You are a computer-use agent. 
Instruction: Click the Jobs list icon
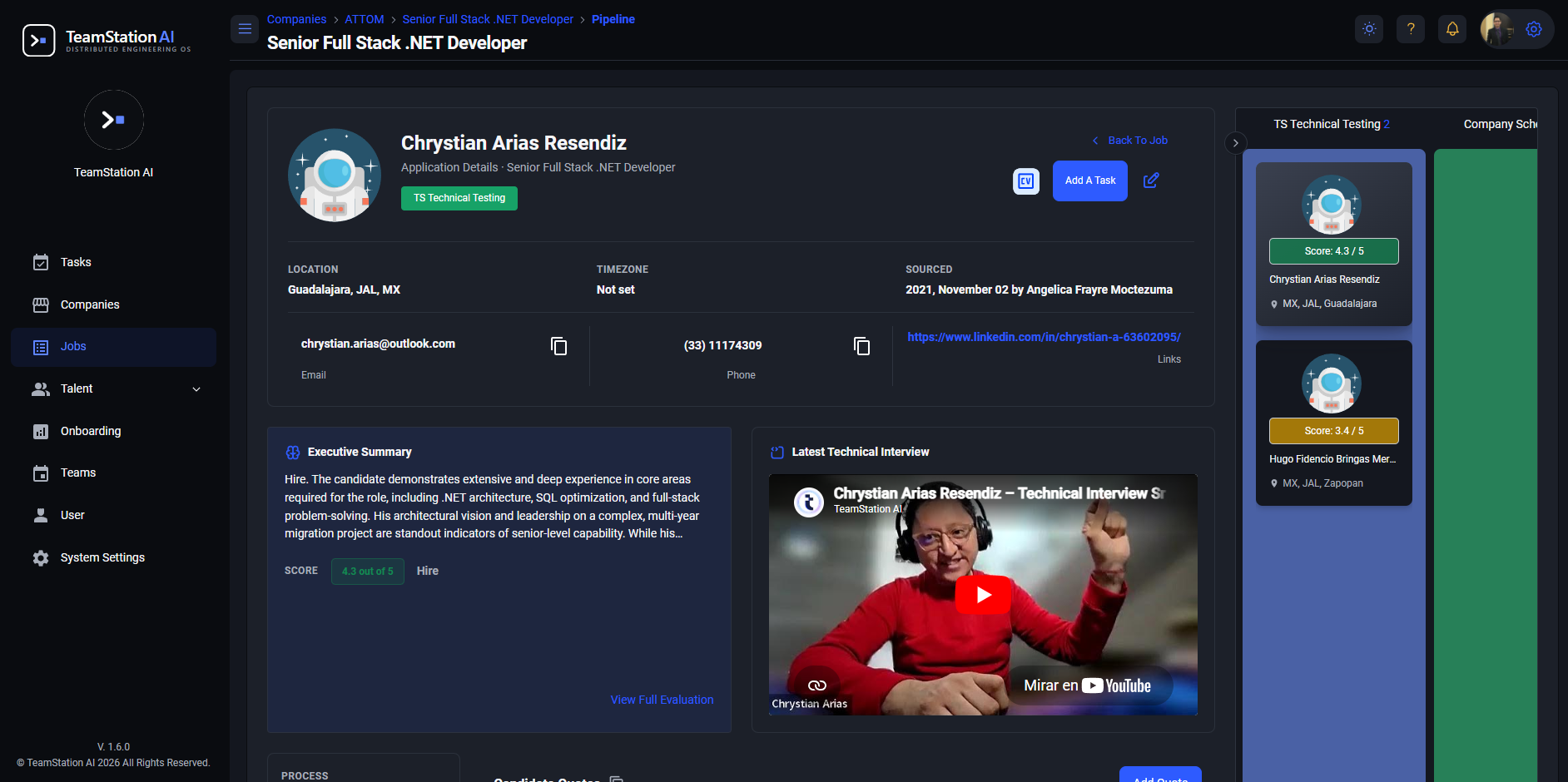coord(41,348)
